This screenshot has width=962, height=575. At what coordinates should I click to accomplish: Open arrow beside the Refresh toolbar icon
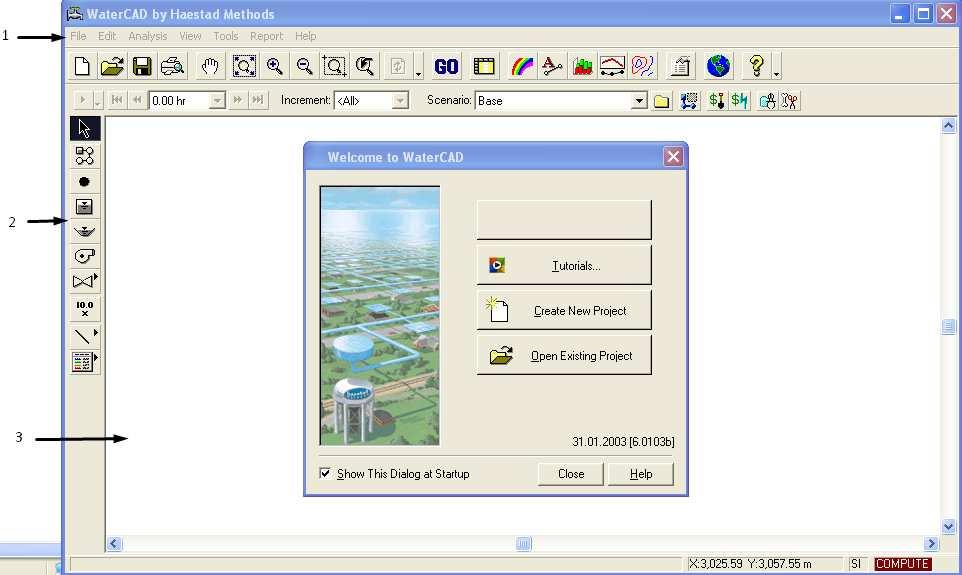418,66
